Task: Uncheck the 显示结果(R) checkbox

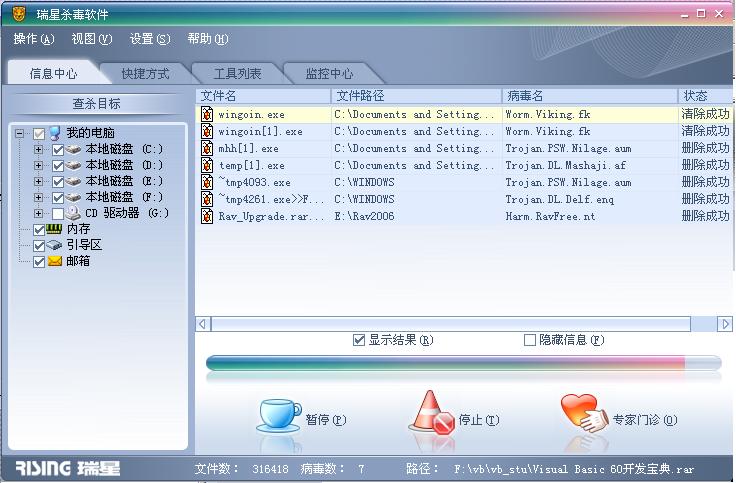Action: [359, 340]
